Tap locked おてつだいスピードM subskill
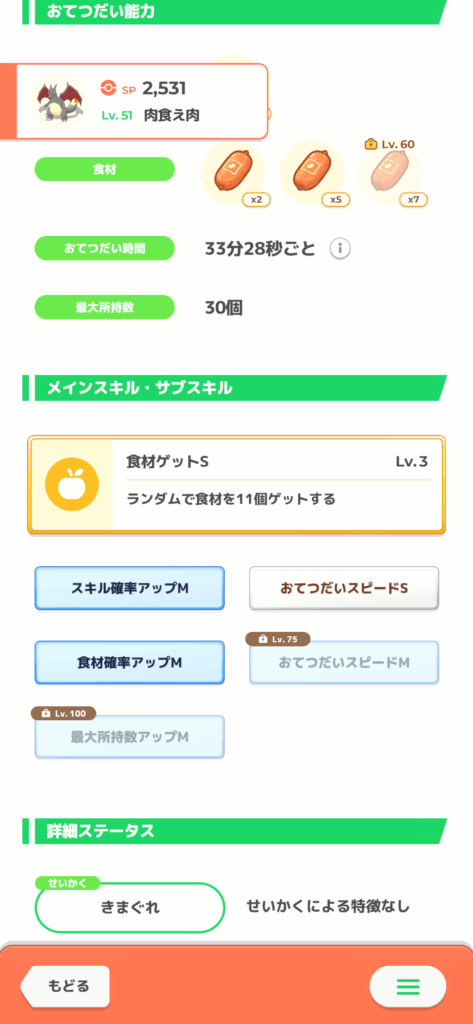 point(344,663)
